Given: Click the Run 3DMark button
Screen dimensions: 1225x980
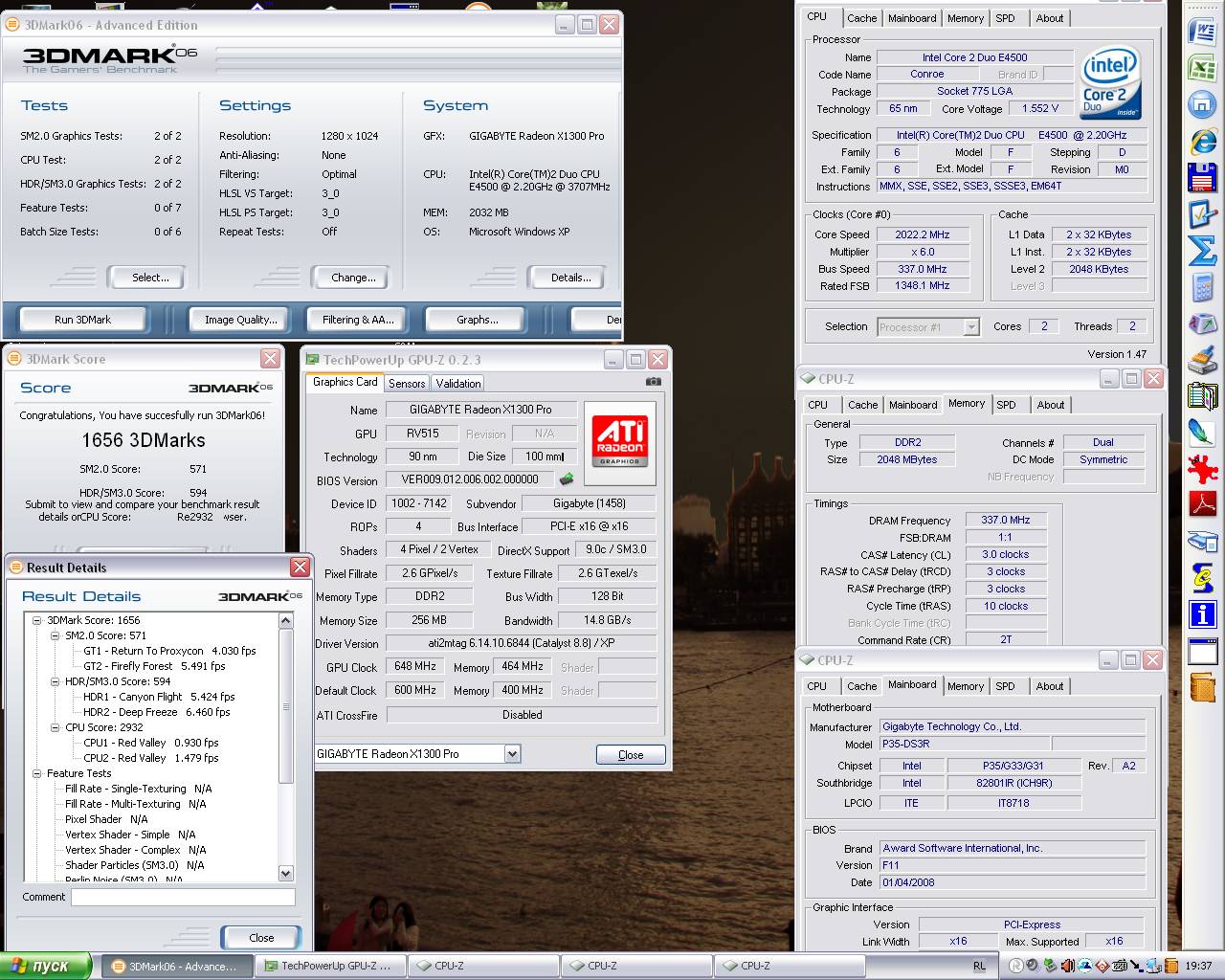Looking at the screenshot, I should click(x=82, y=320).
